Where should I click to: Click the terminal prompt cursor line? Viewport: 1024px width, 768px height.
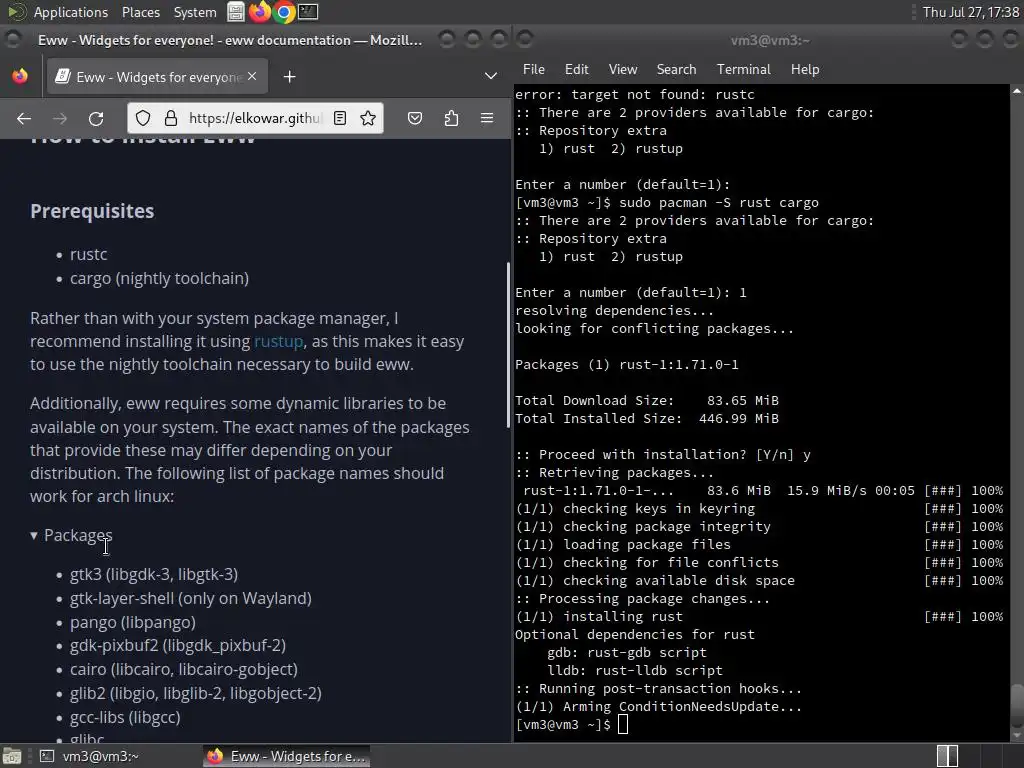pyautogui.click(x=571, y=725)
